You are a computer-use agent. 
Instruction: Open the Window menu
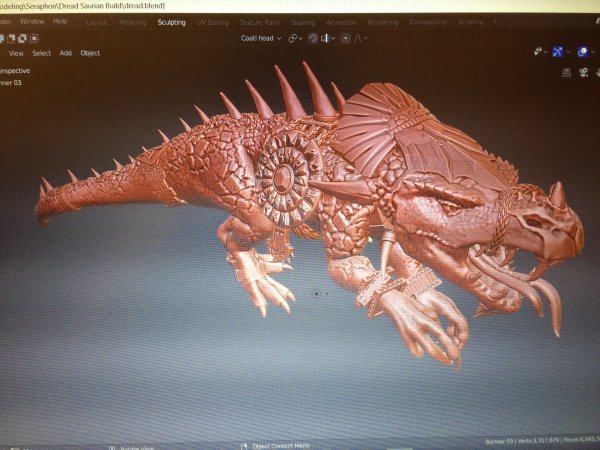tap(32, 21)
